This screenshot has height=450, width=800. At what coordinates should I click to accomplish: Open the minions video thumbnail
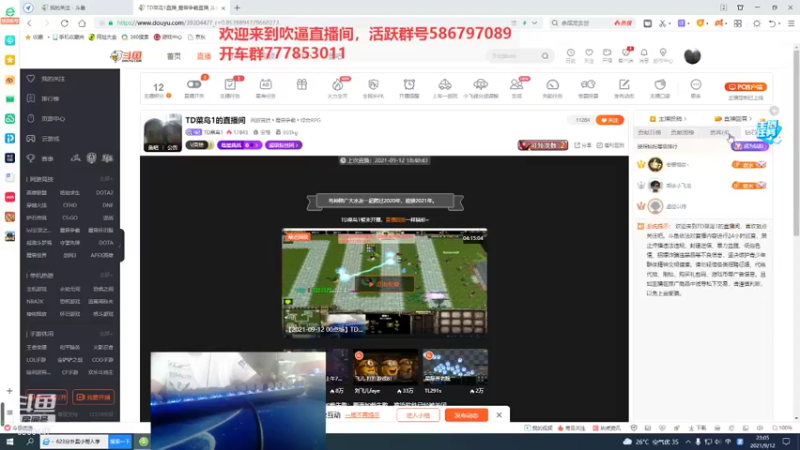385,367
